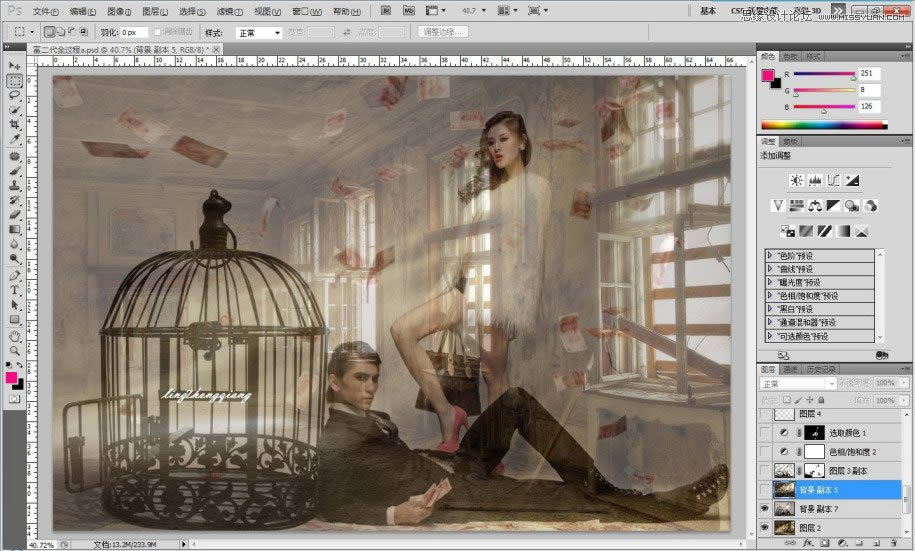915x551 pixels.
Task: Show the 图层 3 副本 layer
Action: 766,470
